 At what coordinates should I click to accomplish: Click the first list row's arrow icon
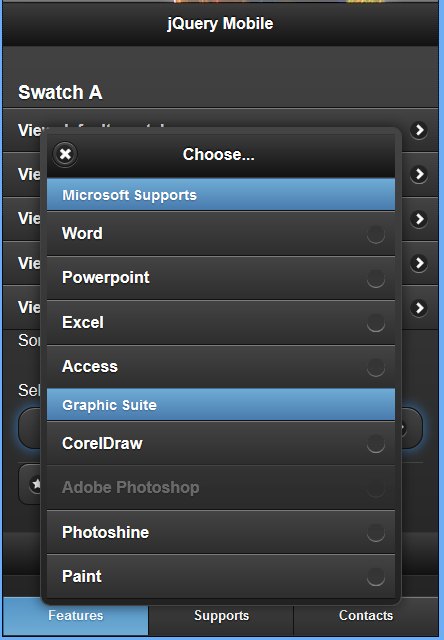(419, 130)
